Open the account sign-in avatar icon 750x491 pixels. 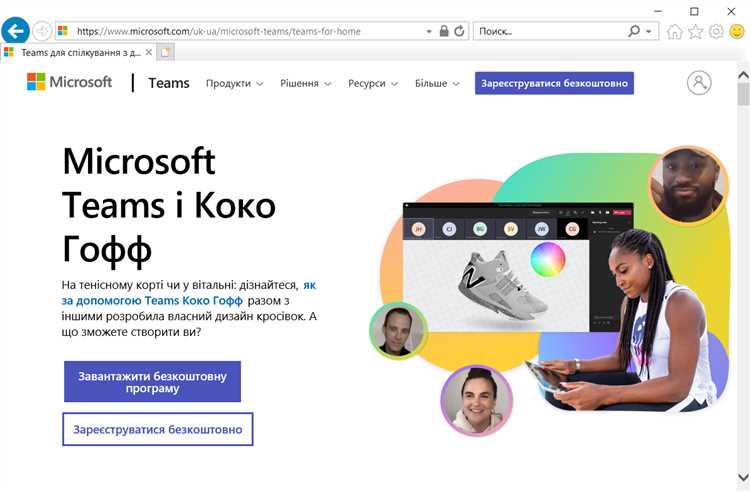pyautogui.click(x=699, y=83)
